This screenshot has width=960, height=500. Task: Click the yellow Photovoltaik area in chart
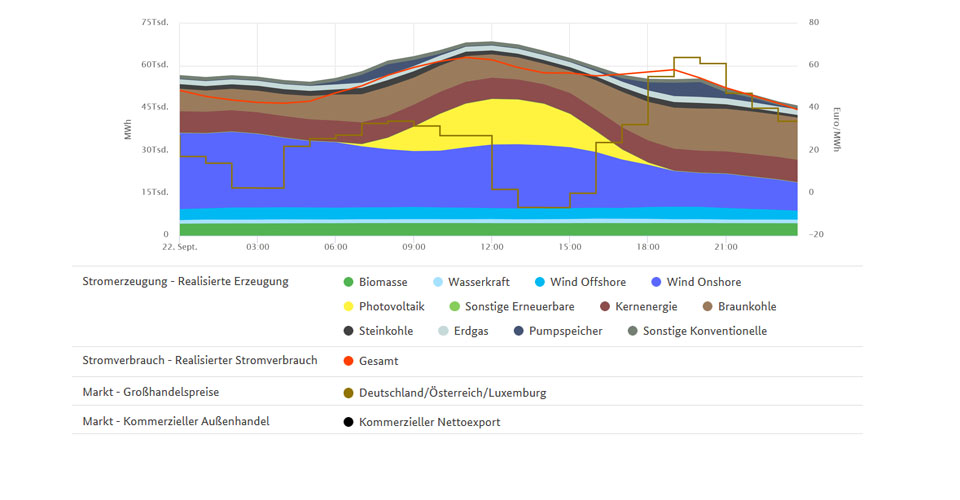point(502,122)
